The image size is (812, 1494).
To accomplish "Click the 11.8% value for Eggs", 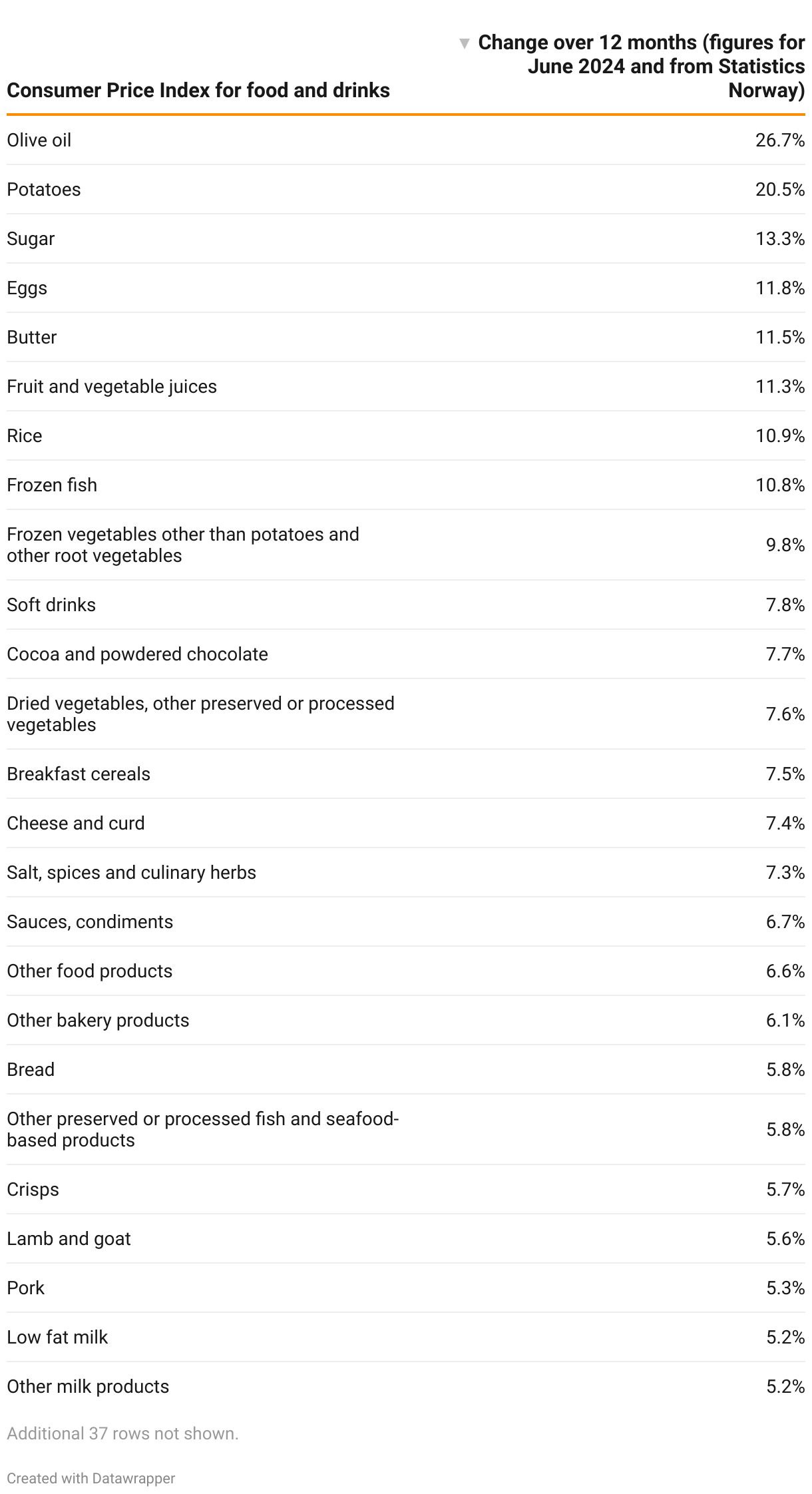I will coord(779,288).
